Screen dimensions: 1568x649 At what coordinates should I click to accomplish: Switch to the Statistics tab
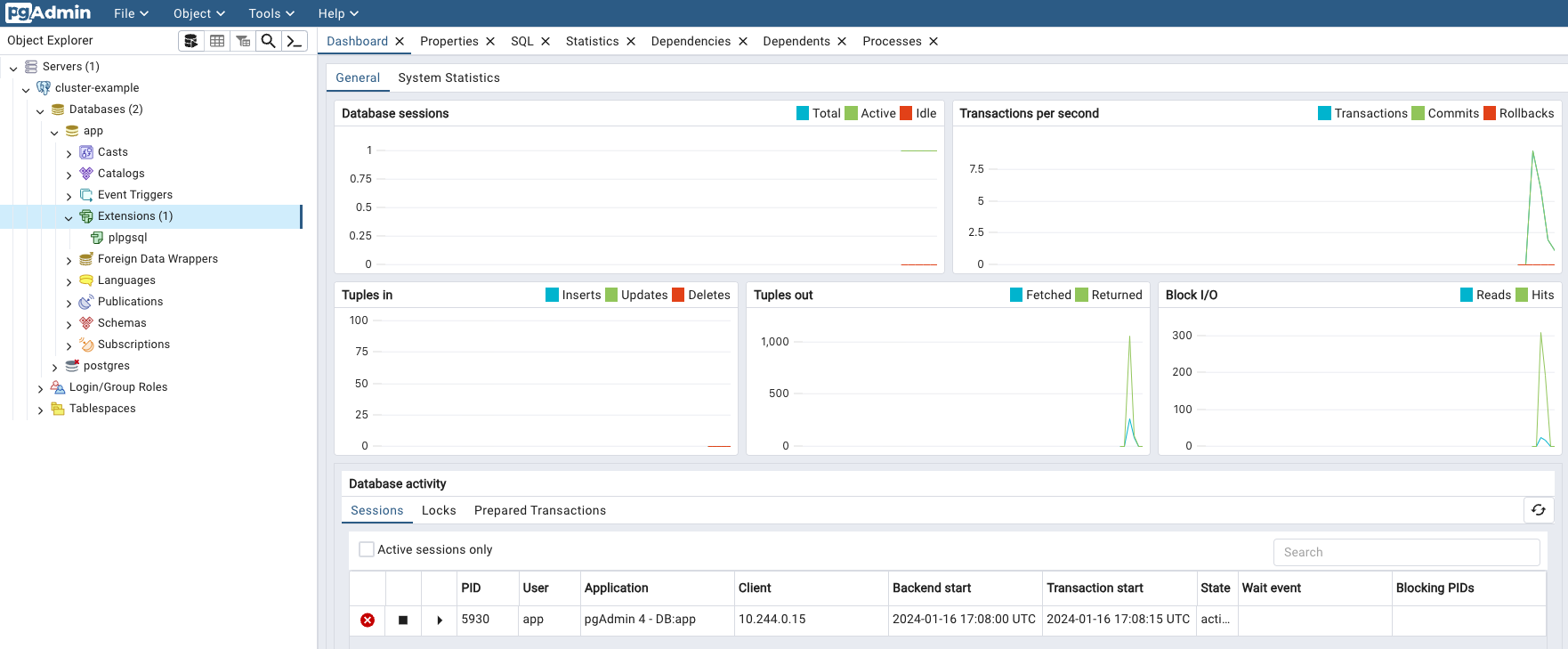click(592, 41)
